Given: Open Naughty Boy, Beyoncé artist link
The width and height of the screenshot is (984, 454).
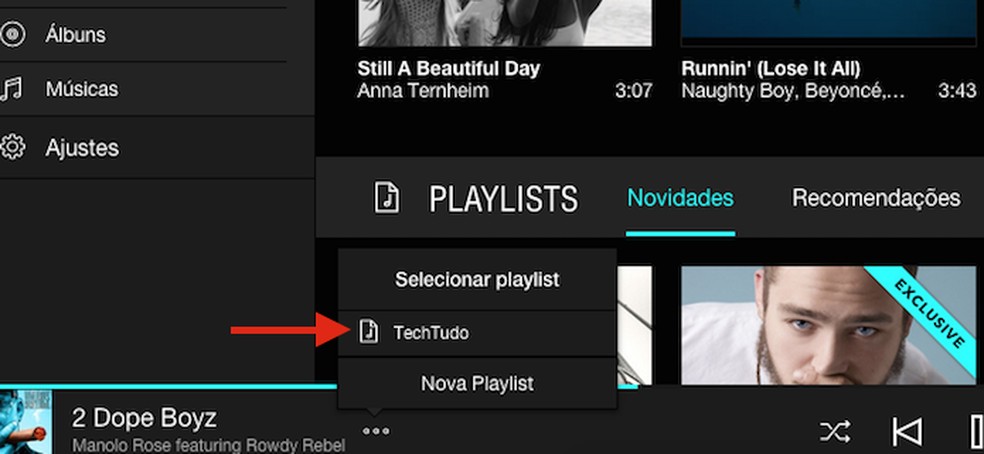Looking at the screenshot, I should 793,92.
